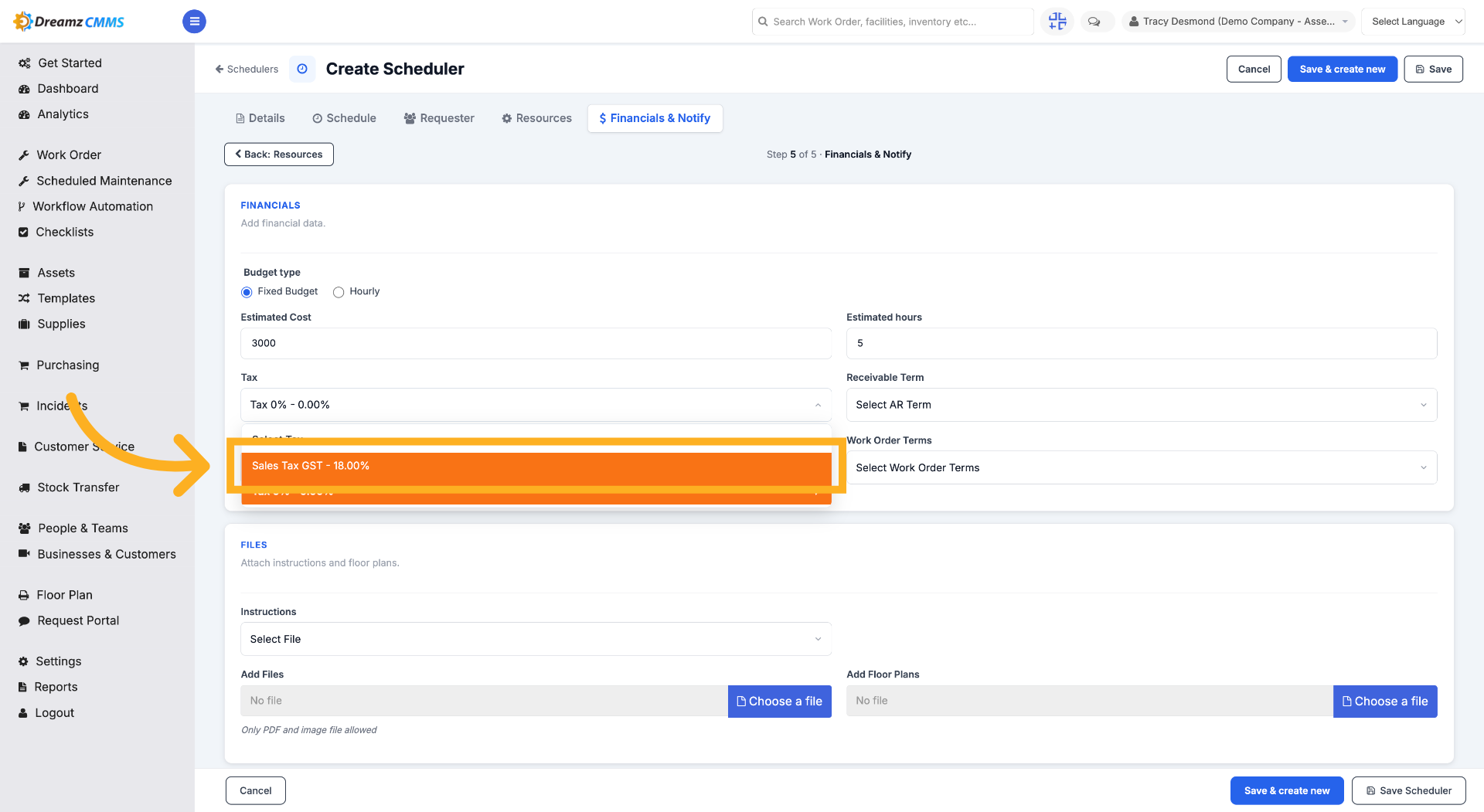Screen dimensions: 1484x812
Task: Choose Sales Tax GST - 18.00% option
Action: pyautogui.click(x=536, y=466)
